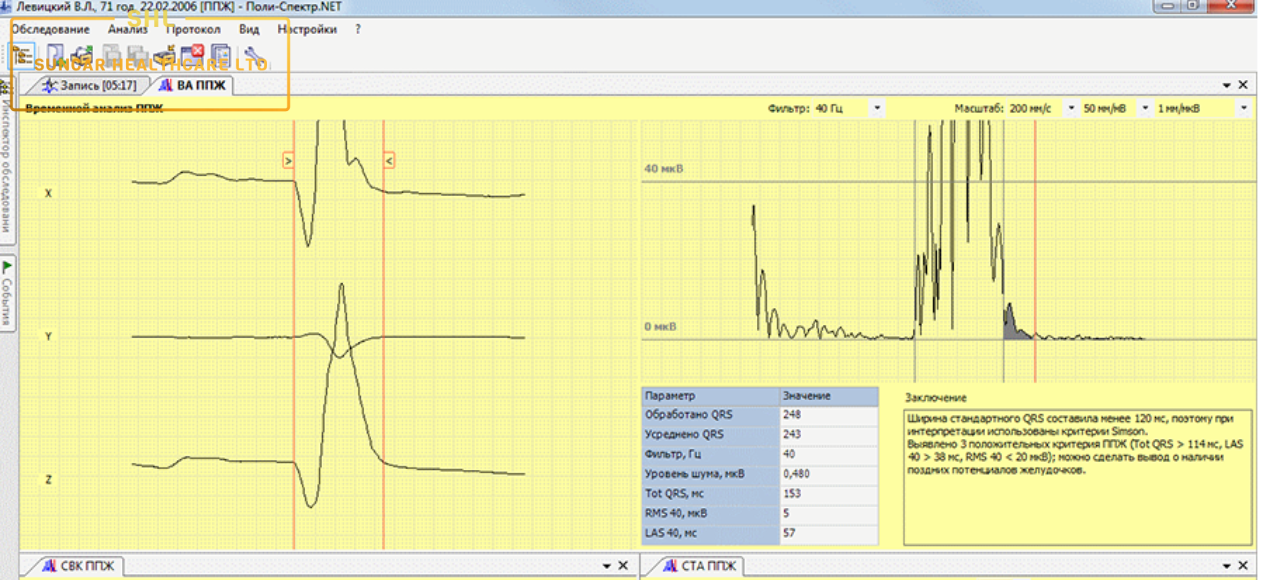Click the open folder with green arrow icon
Image resolution: width=1270 pixels, height=580 pixels.
[82, 55]
